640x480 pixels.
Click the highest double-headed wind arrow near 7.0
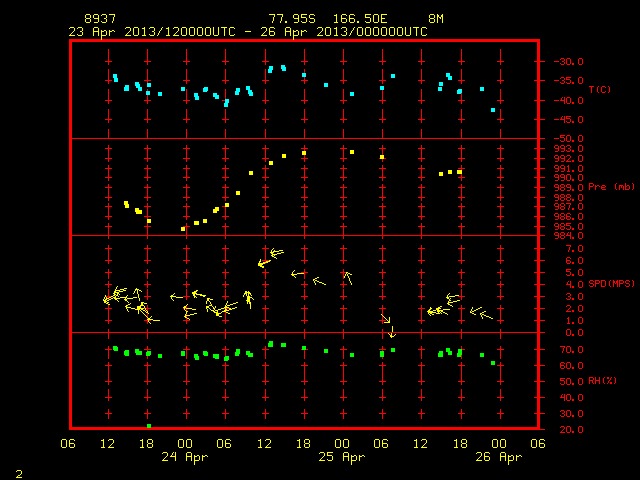point(276,253)
